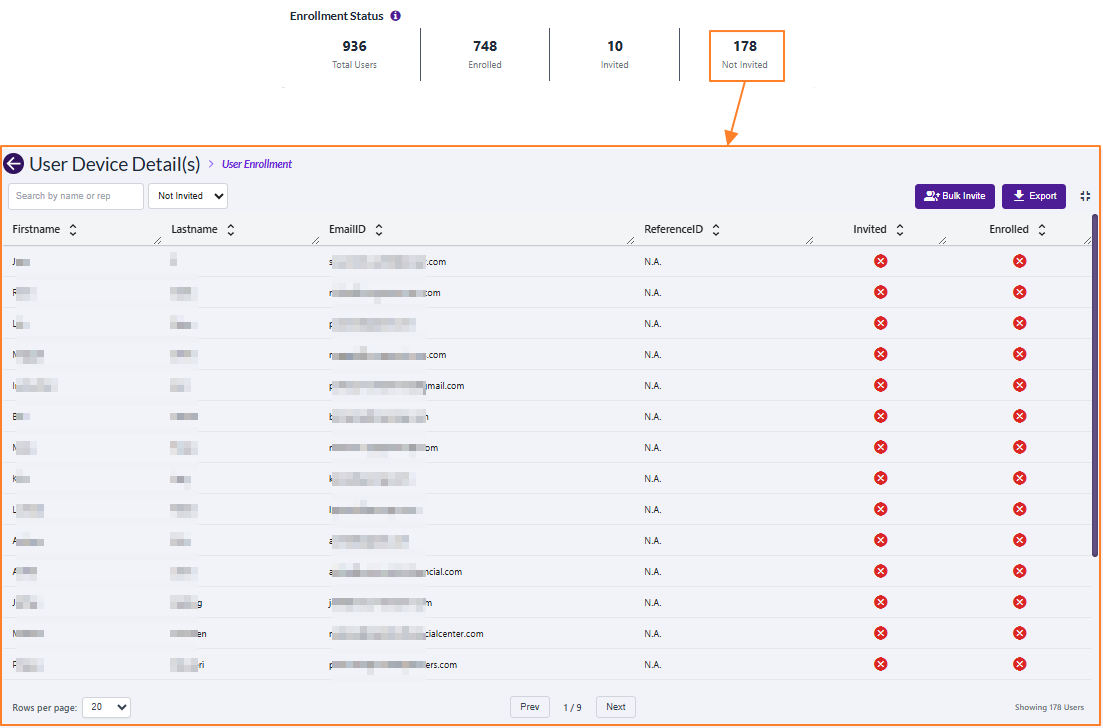This screenshot has height=728, width=1103.
Task: Click the User Enrollment breadcrumb link
Action: point(257,164)
